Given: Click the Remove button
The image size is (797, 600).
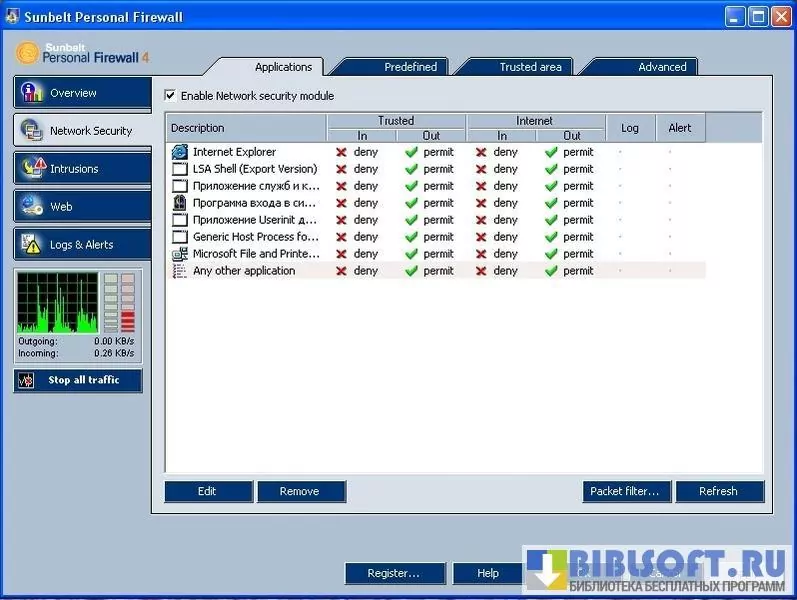Looking at the screenshot, I should 299,491.
